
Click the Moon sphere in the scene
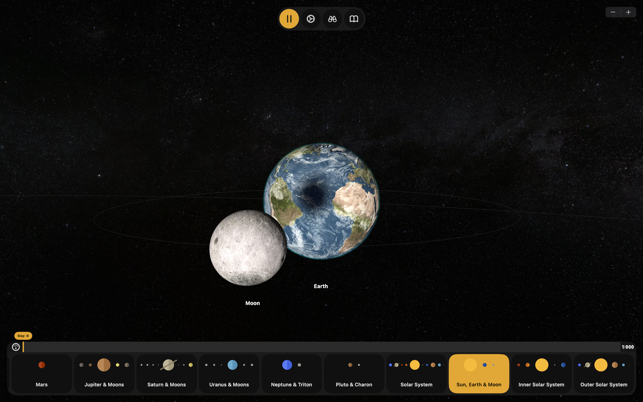pyautogui.click(x=248, y=248)
